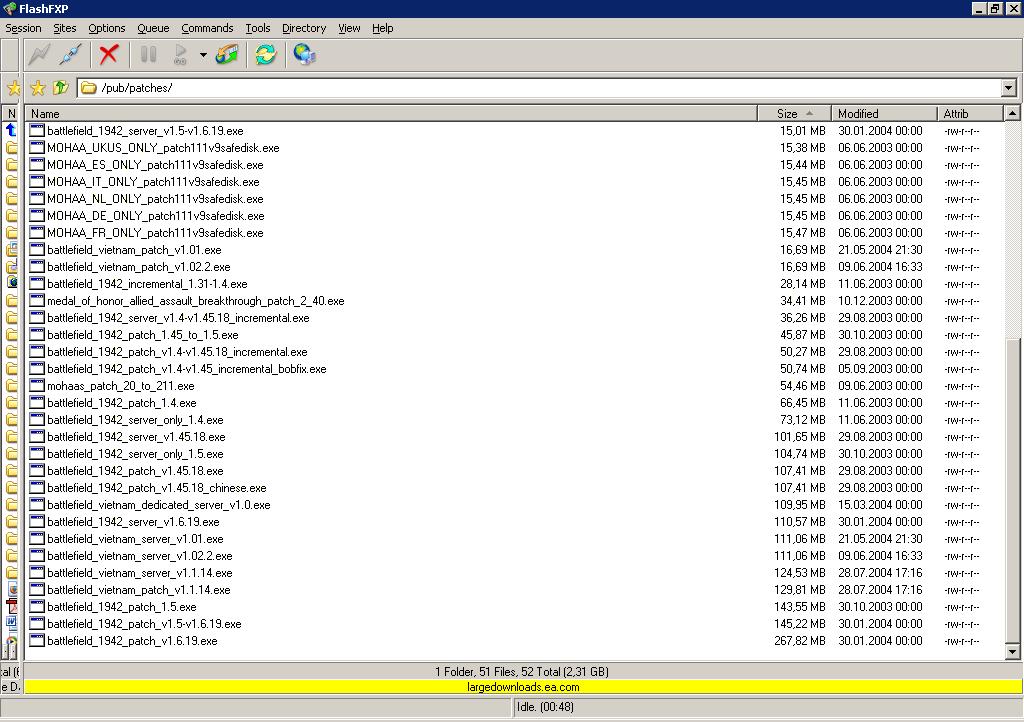This screenshot has height=722, width=1024.
Task: Click the Pause toolbar icon
Action: click(148, 54)
